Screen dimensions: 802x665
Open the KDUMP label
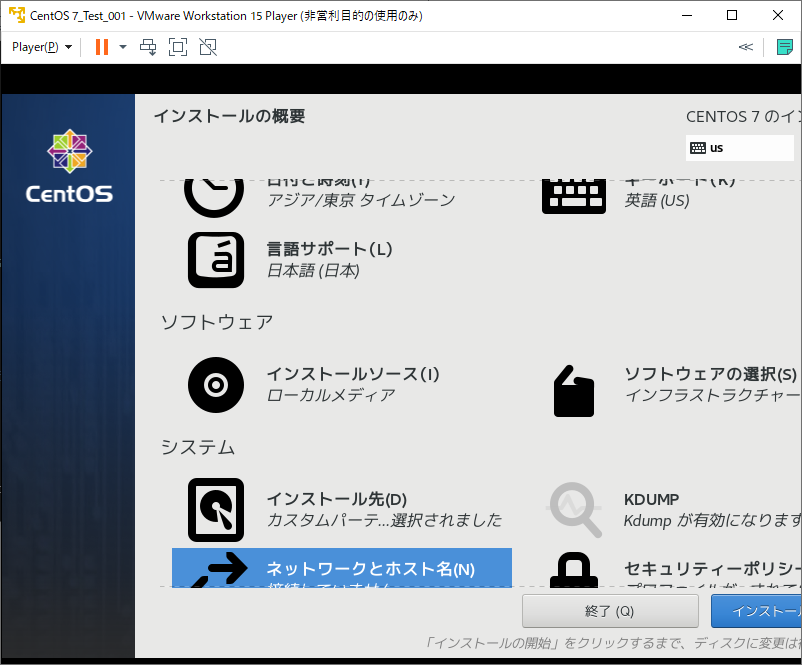(x=651, y=499)
